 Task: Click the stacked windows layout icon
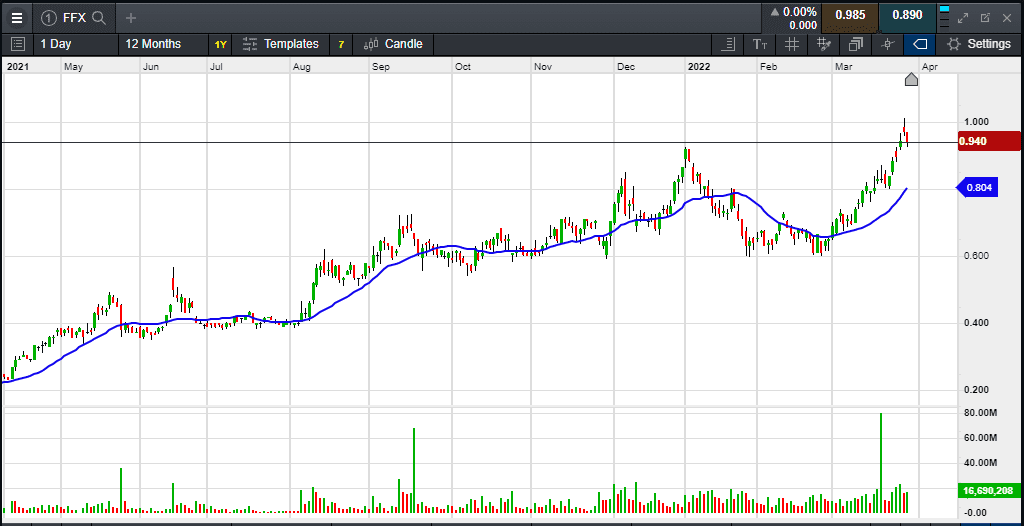click(856, 44)
